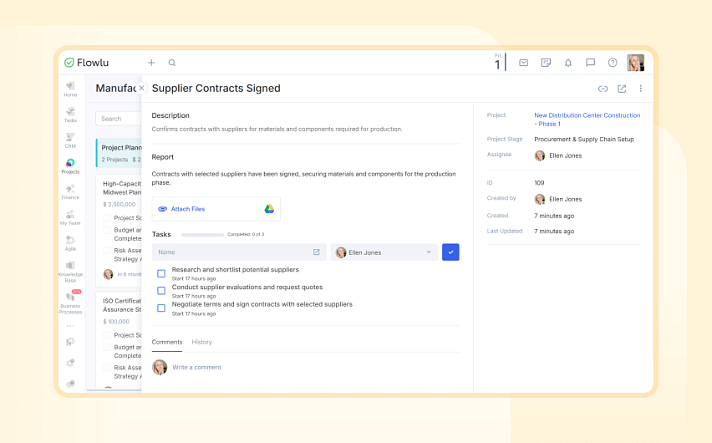Open the High-Capacity Midwest Plant project card

click(x=119, y=231)
